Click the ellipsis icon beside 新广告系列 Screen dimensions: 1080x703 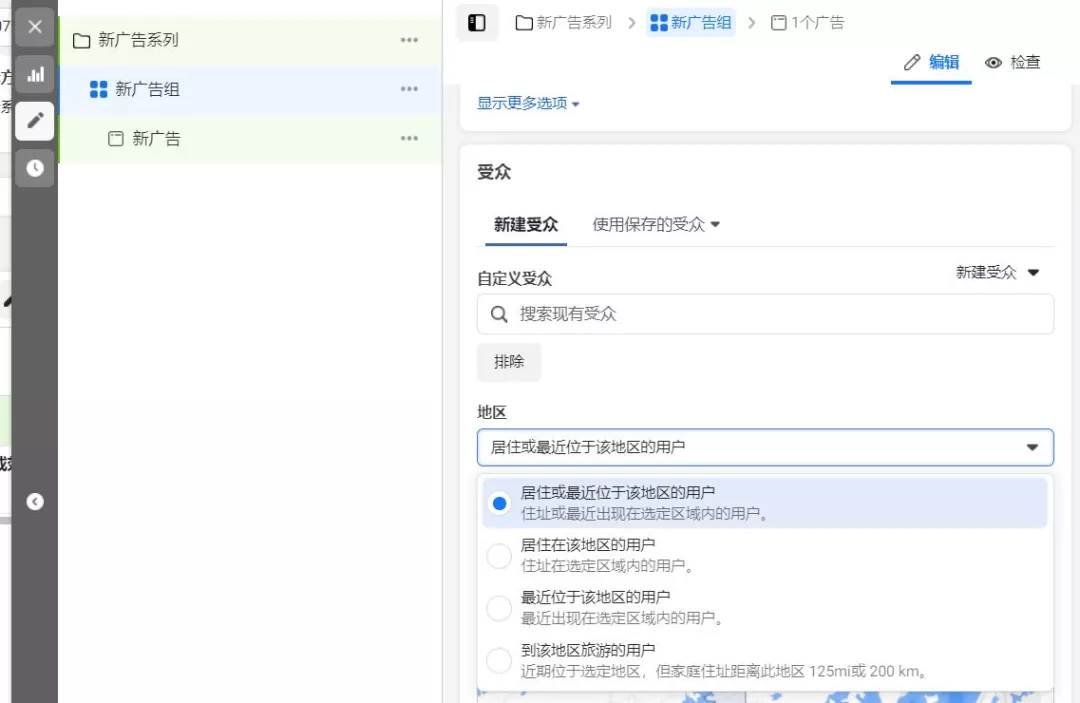pyautogui.click(x=409, y=41)
